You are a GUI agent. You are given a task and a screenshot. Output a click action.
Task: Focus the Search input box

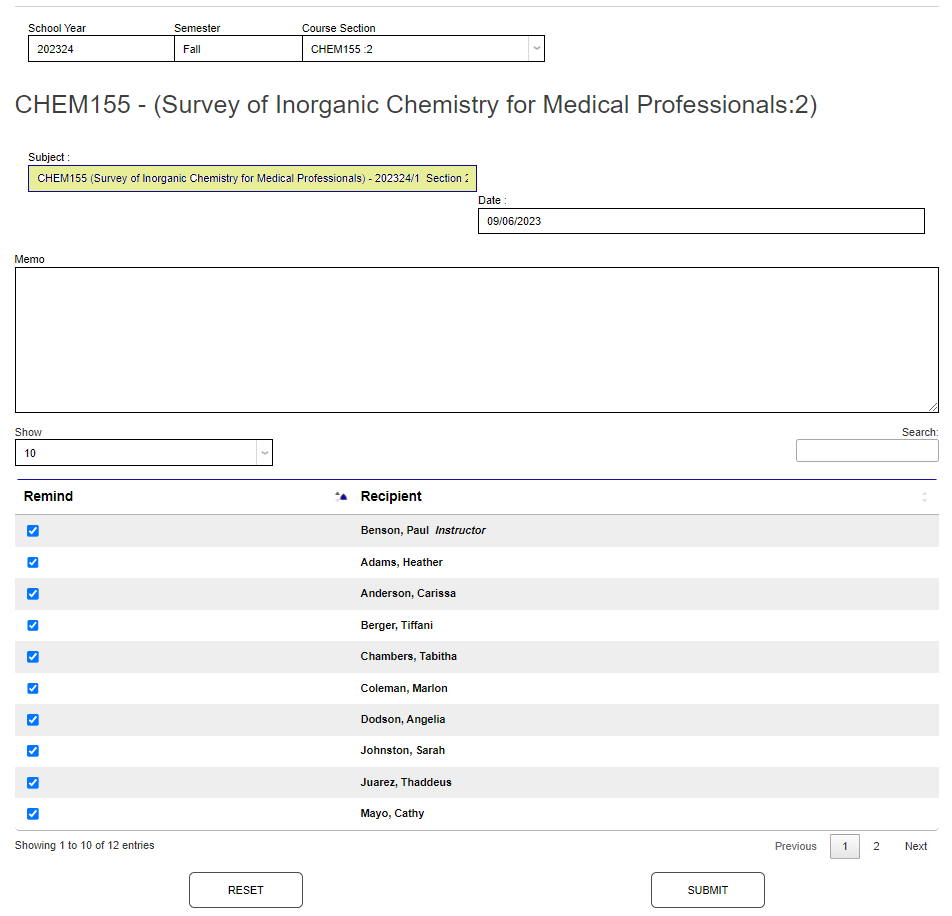tap(866, 451)
